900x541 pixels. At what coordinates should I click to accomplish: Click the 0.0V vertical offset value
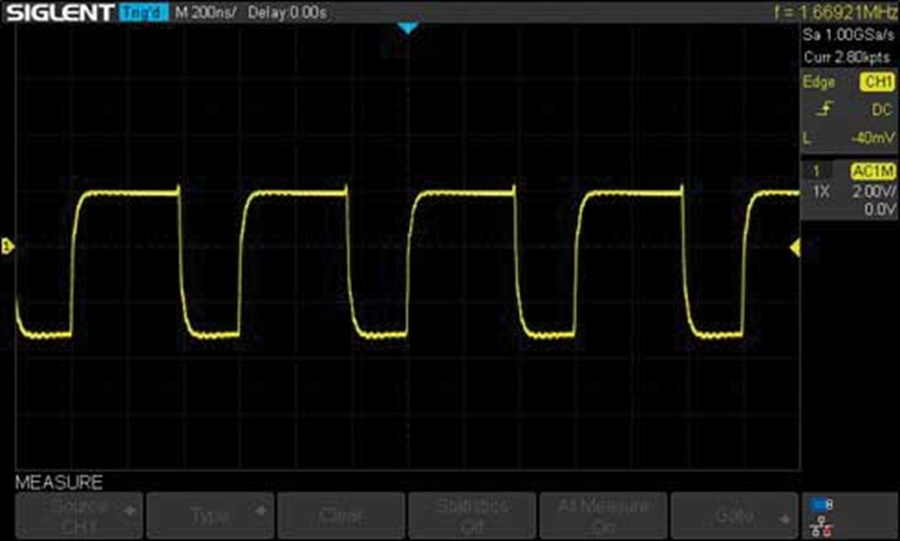click(x=880, y=209)
